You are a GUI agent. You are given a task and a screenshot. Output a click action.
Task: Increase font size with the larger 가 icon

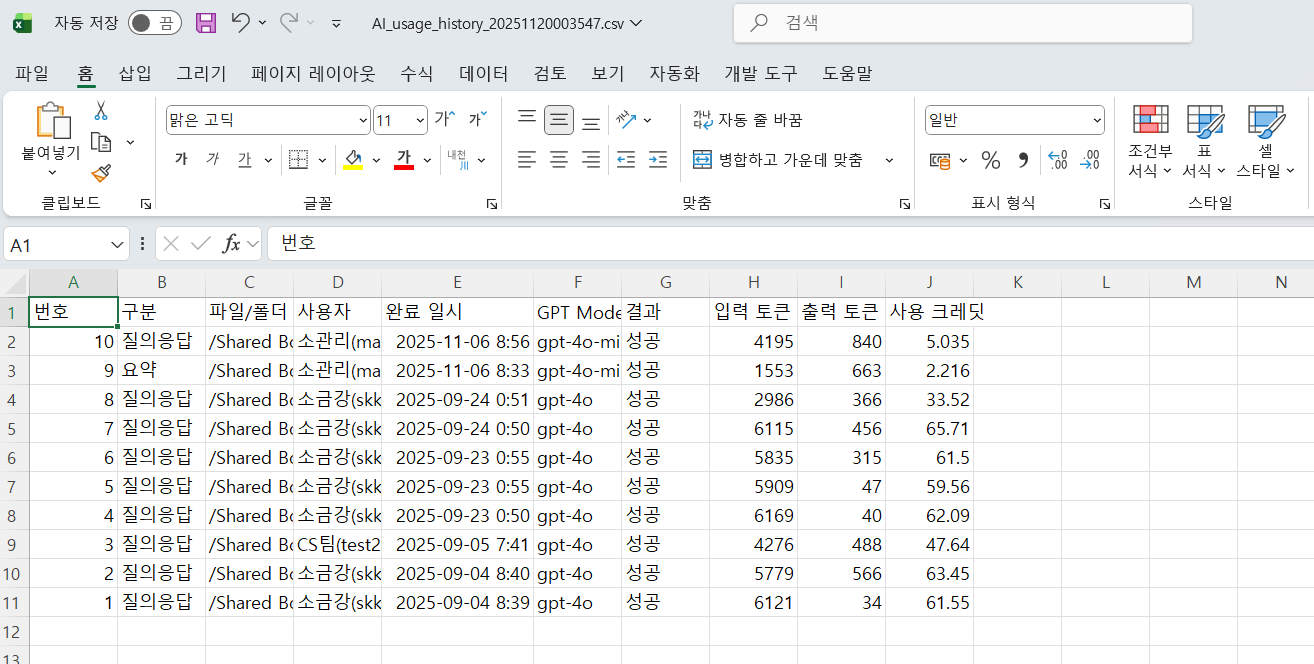tap(445, 120)
